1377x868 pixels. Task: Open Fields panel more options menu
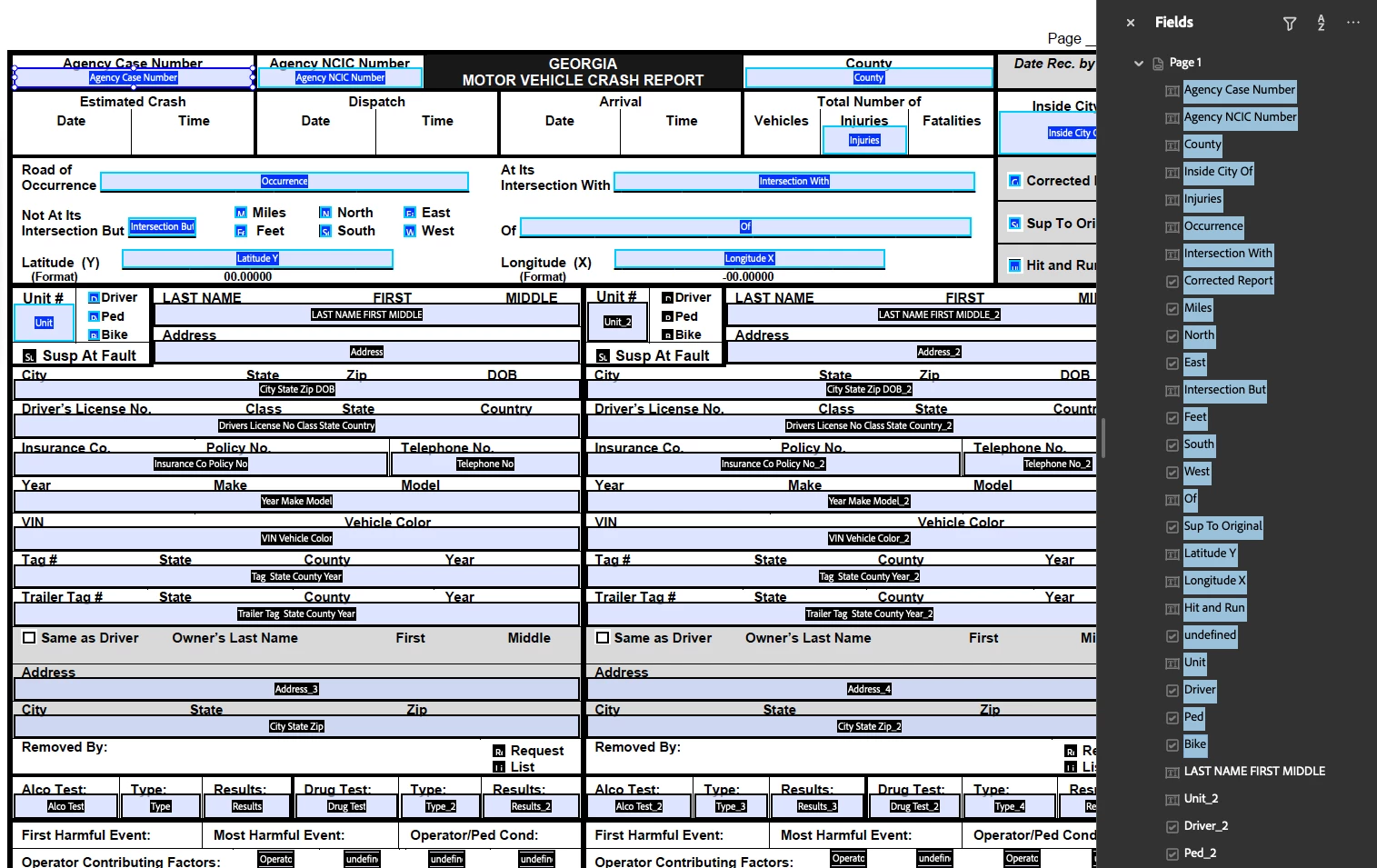(1353, 23)
